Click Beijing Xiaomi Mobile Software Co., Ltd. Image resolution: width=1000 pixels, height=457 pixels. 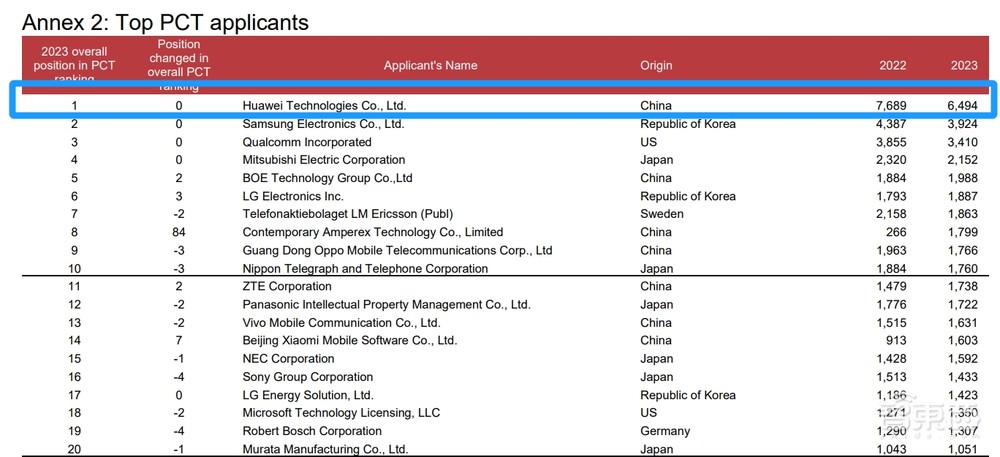(349, 341)
